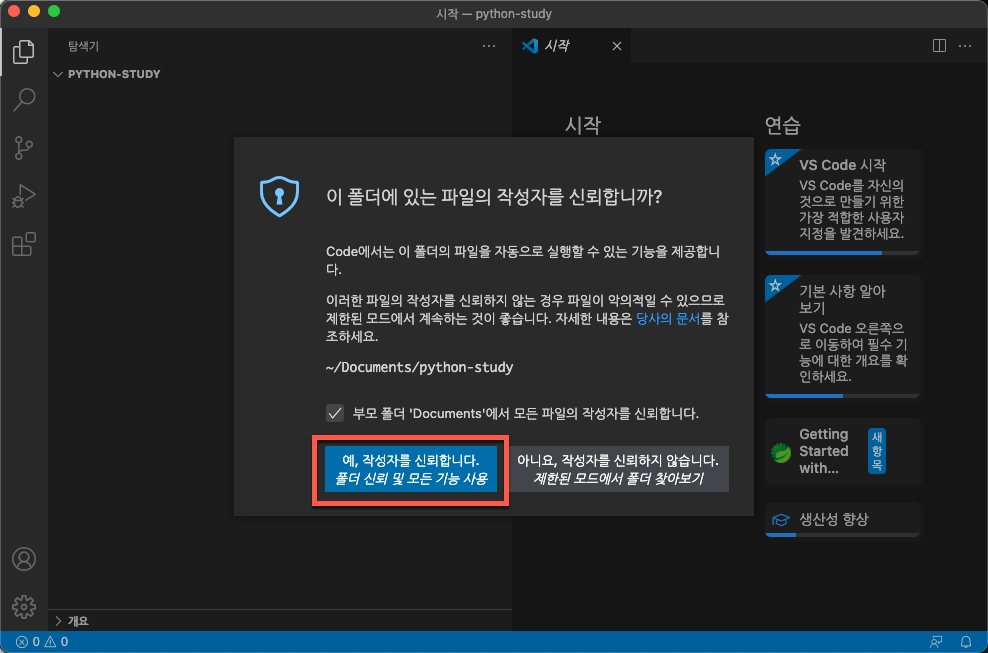
Task: Open the notifications bell icon
Action: [965, 642]
